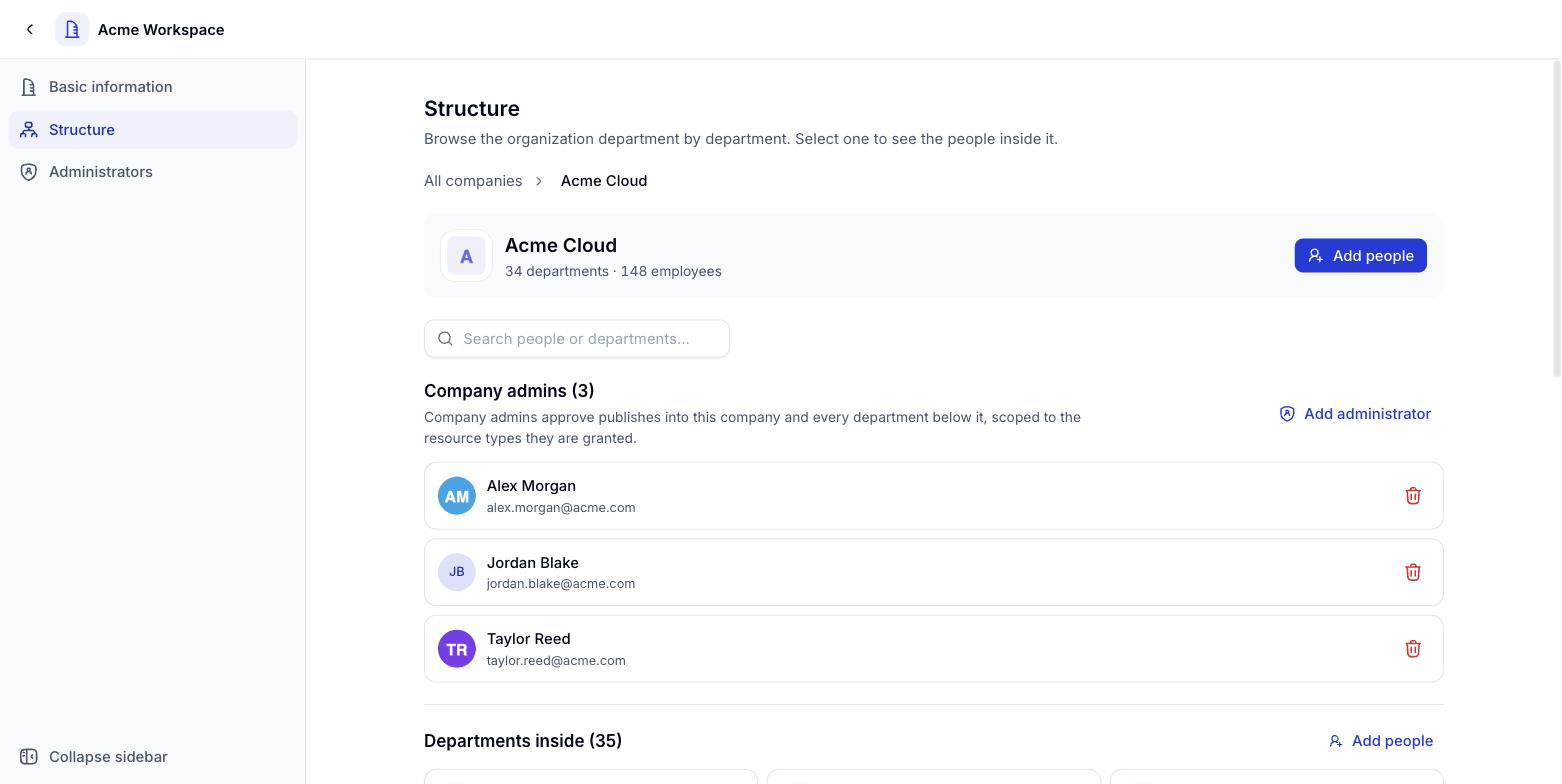Click the name Jordan Blake
Image resolution: width=1562 pixels, height=784 pixels.
[533, 563]
